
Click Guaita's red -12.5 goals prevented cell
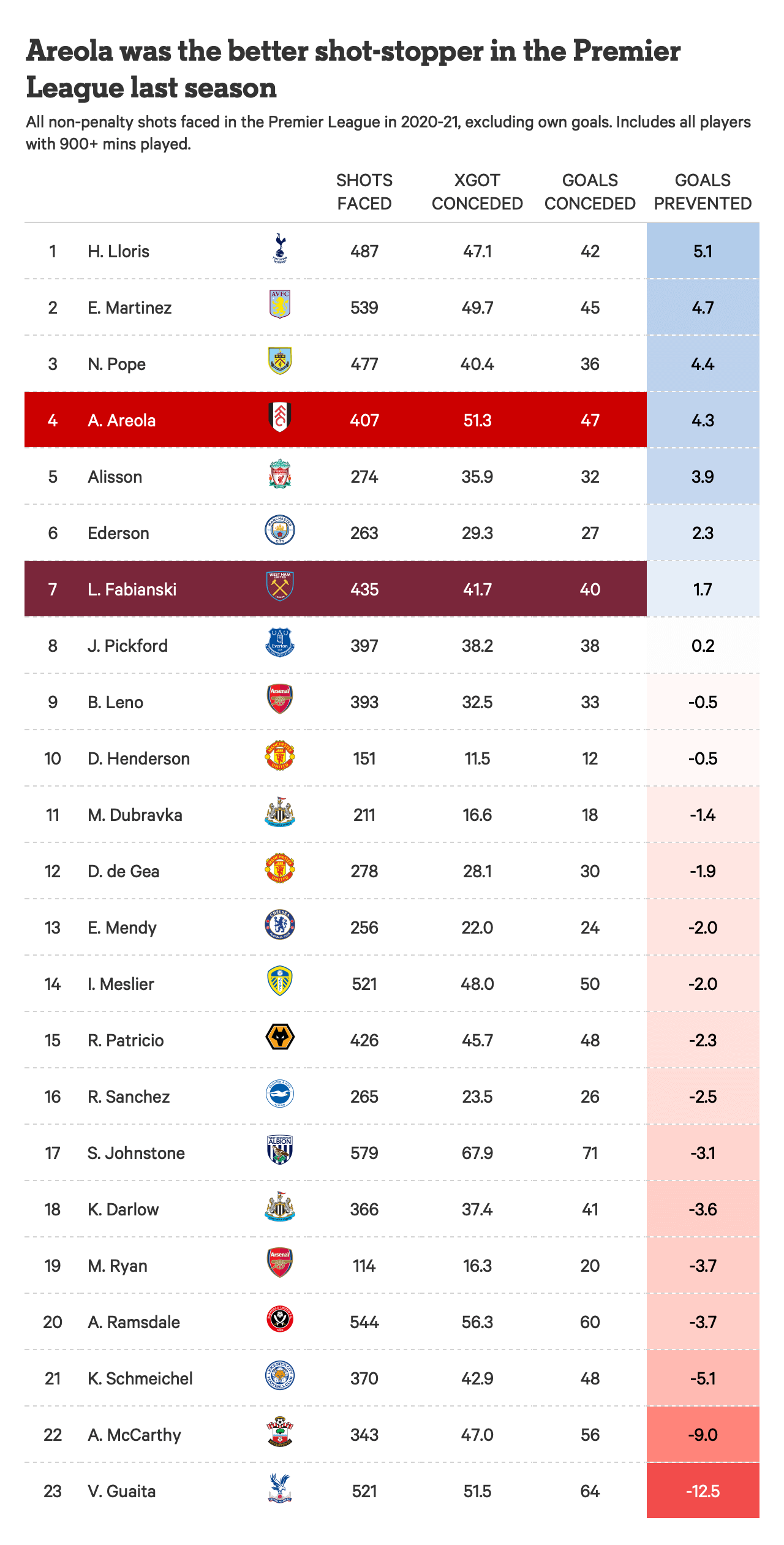703,1491
